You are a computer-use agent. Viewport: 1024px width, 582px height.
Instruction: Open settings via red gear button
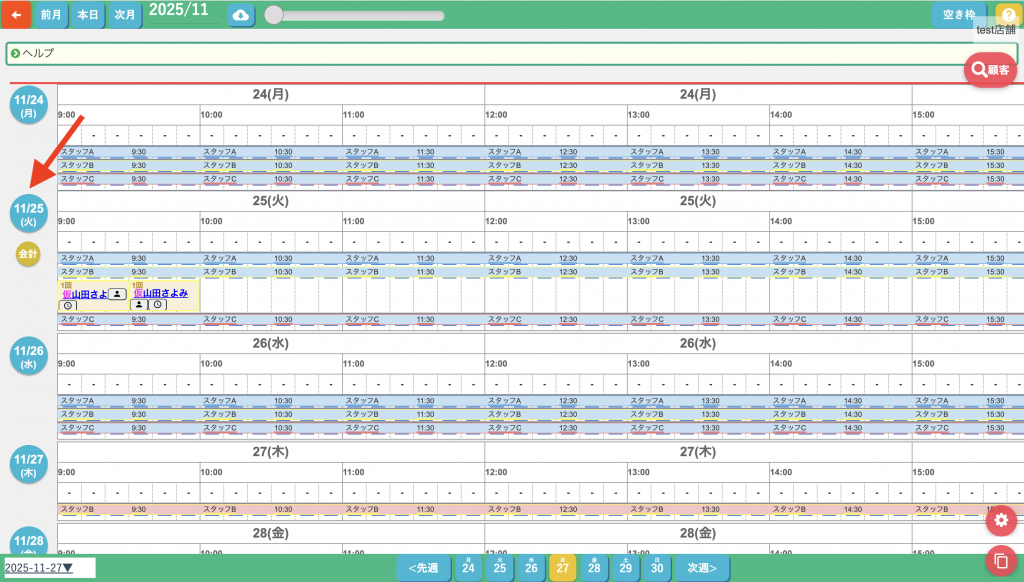point(1001,520)
